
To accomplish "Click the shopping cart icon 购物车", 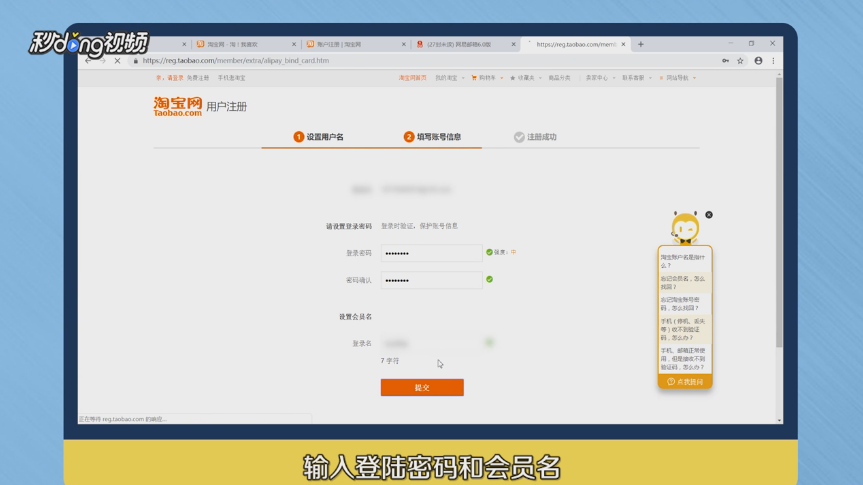I will pyautogui.click(x=474, y=78).
